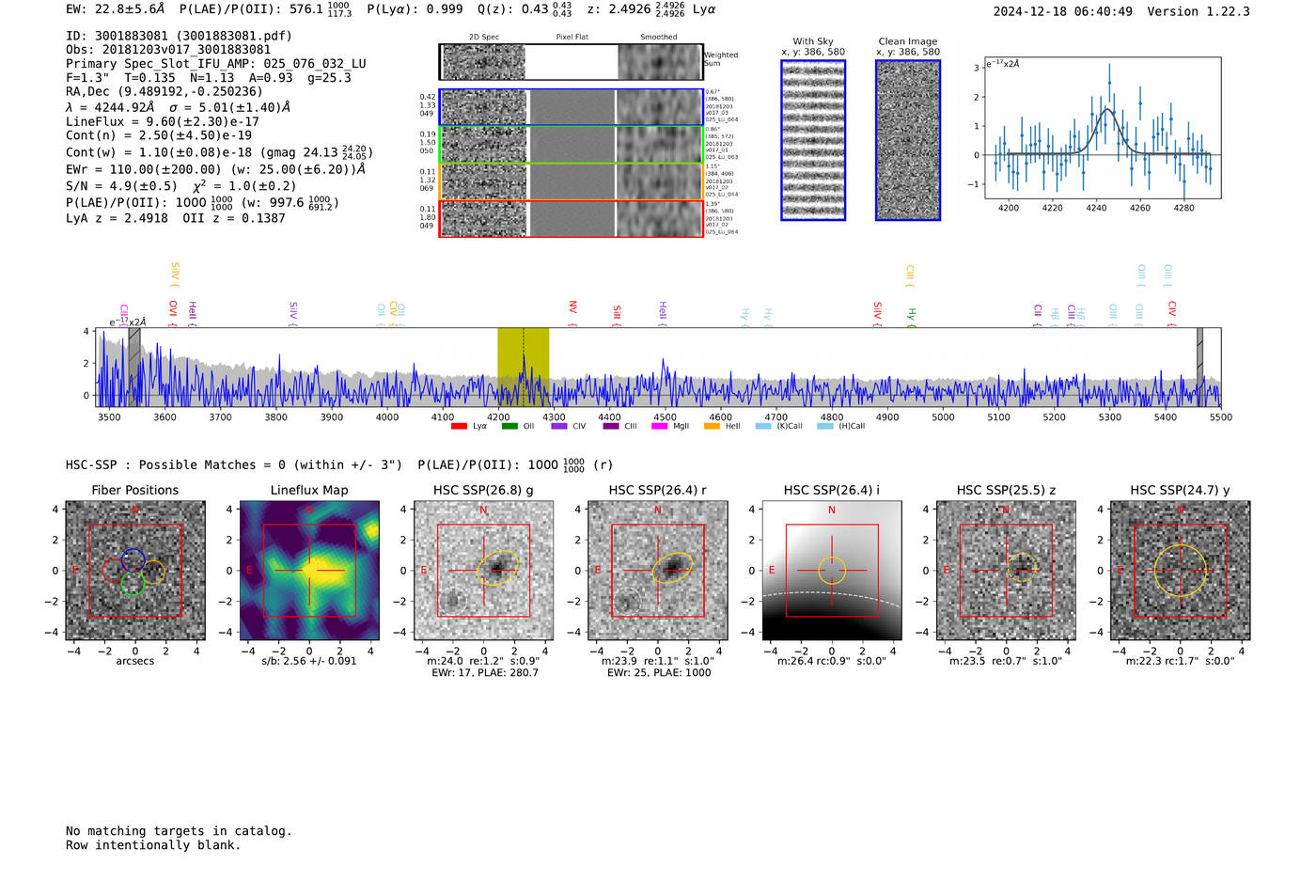Open the Fiber Positions image
This screenshot has width=1316, height=896.
coord(135,571)
